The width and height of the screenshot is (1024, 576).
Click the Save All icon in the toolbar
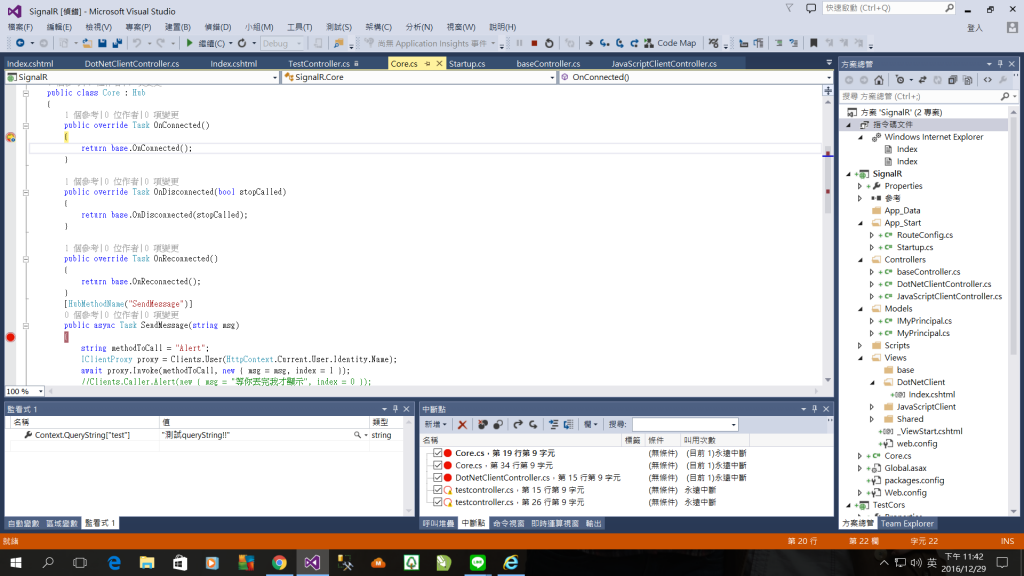[x=118, y=43]
